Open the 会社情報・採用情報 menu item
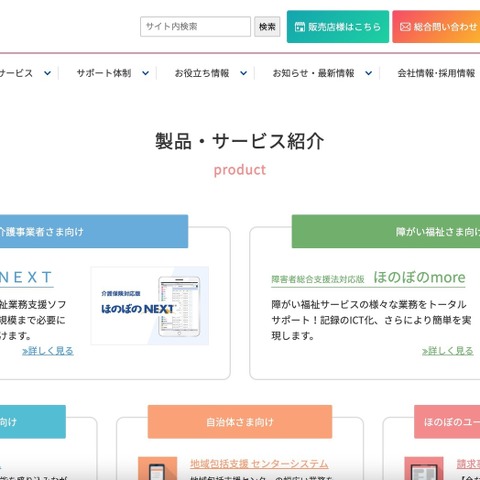Screen dimensions: 480x480 point(436,73)
